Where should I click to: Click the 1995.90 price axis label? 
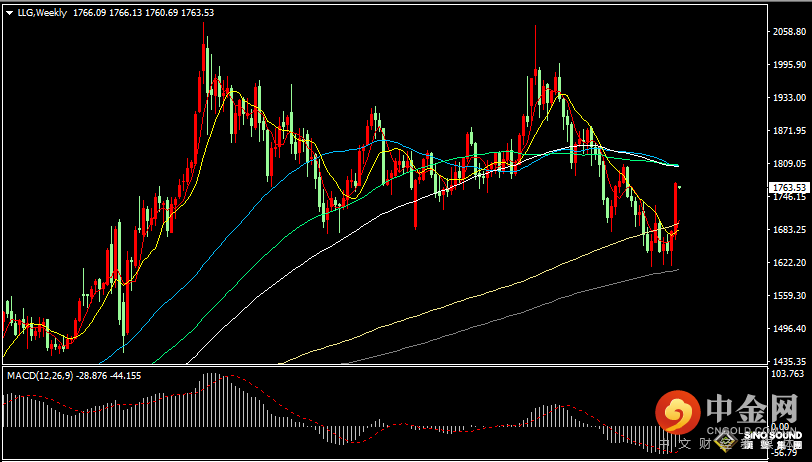[789, 65]
